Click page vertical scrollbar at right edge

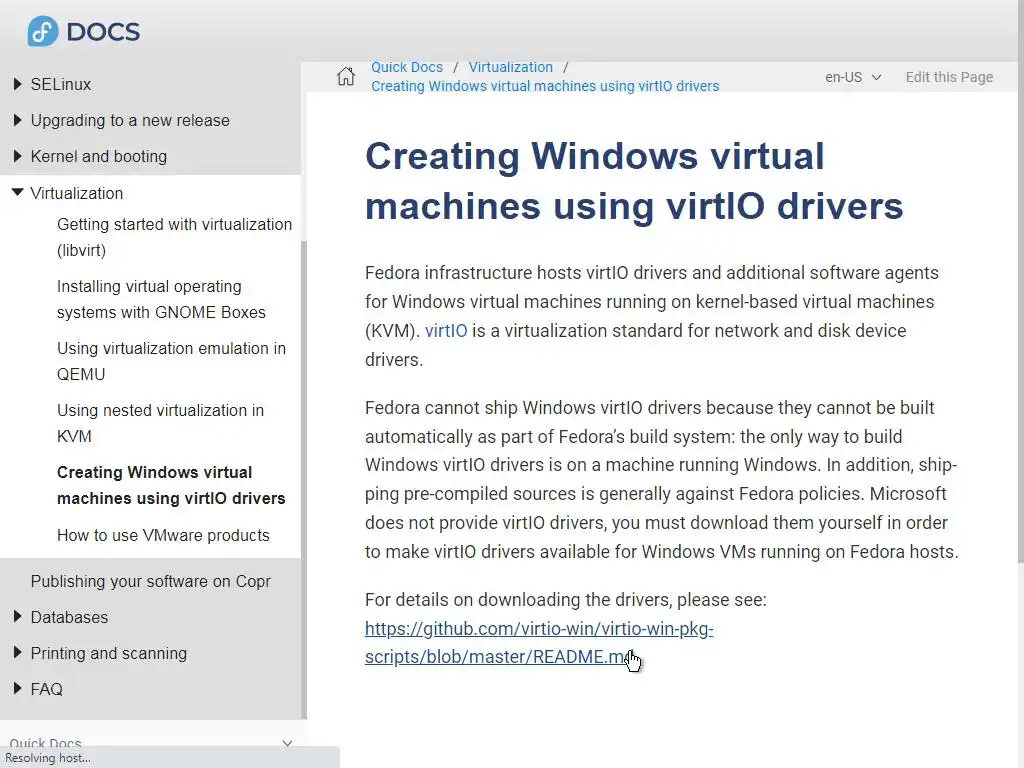[1021, 281]
